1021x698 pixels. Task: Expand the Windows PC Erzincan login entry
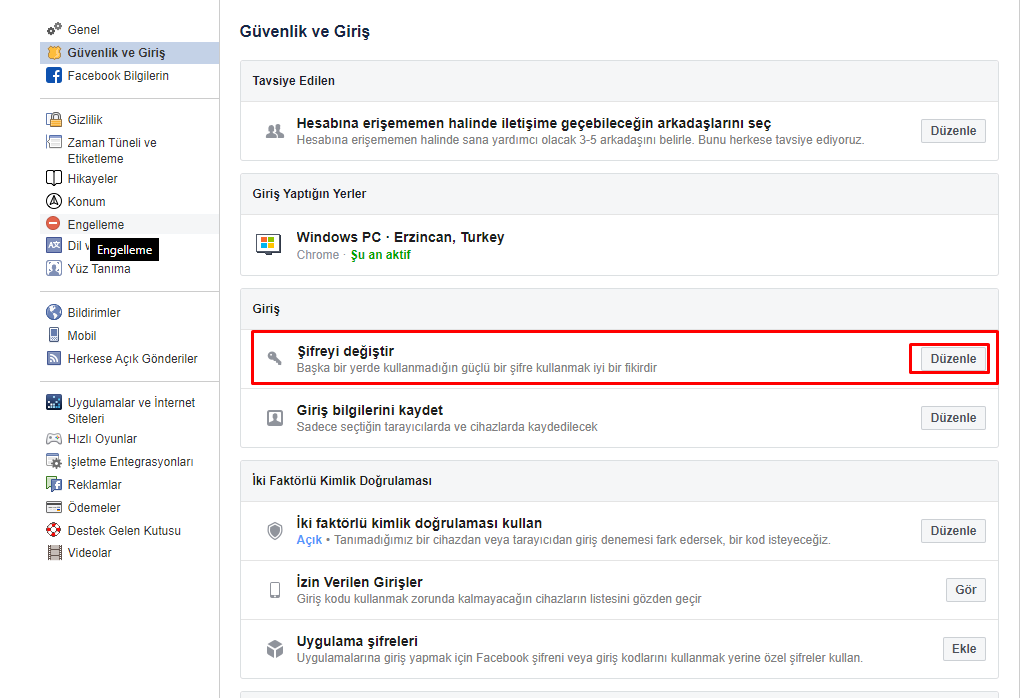pos(400,245)
